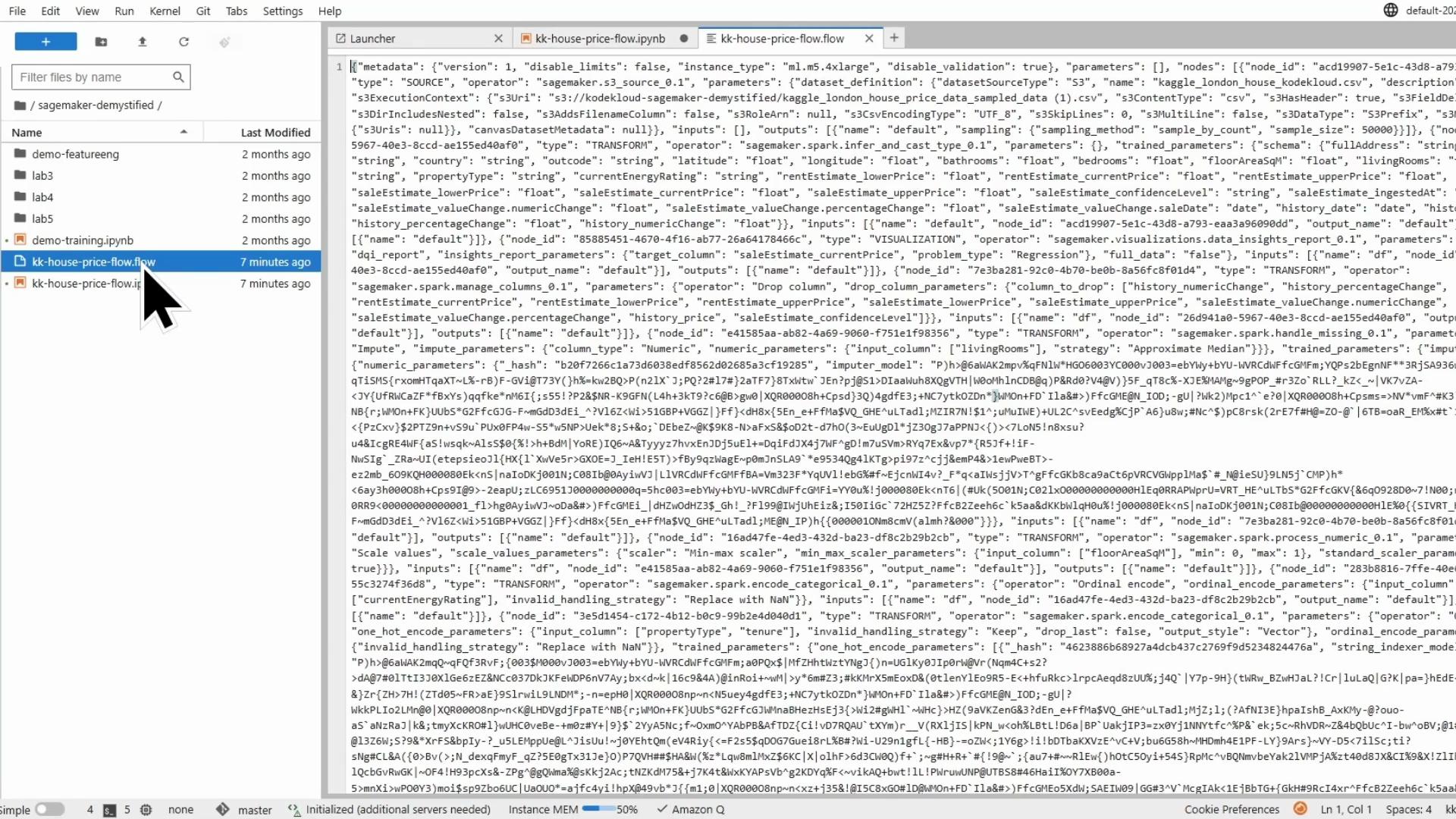Click the Git branch icon in status bar
Viewport: 1456px width, 819px height.
tap(222, 810)
